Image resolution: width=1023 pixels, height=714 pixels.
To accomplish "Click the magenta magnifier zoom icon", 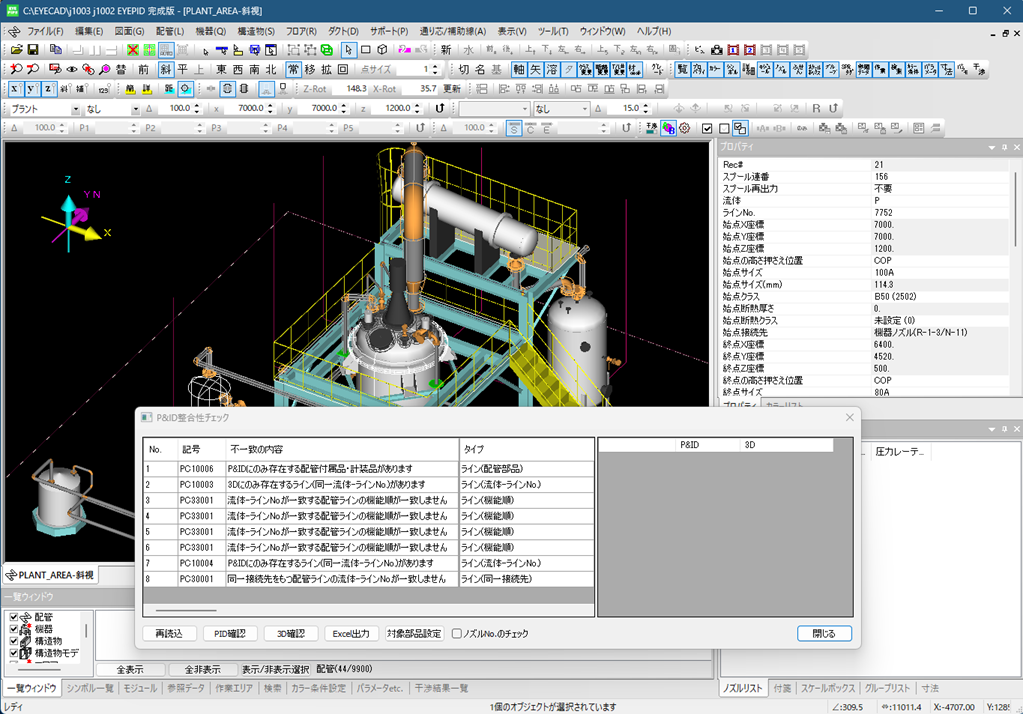I will coord(104,69).
